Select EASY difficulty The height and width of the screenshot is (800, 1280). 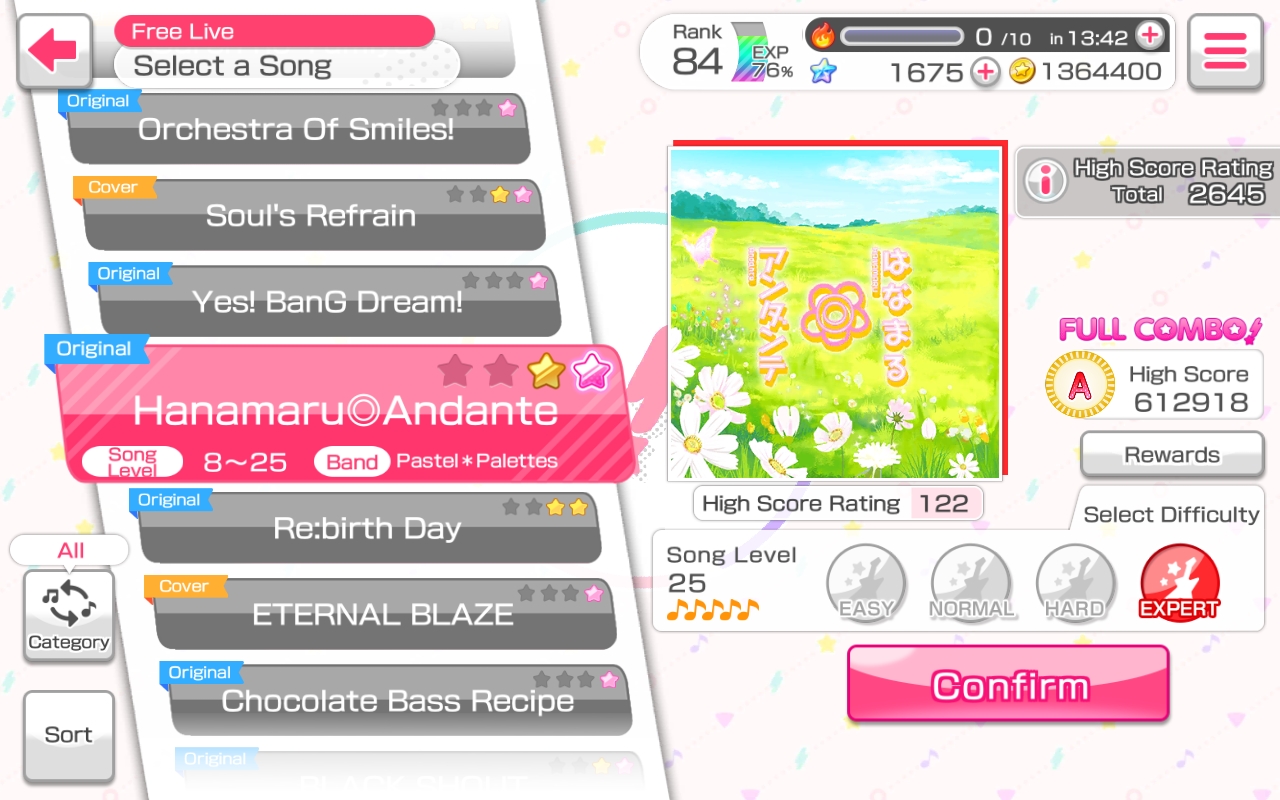click(x=866, y=583)
